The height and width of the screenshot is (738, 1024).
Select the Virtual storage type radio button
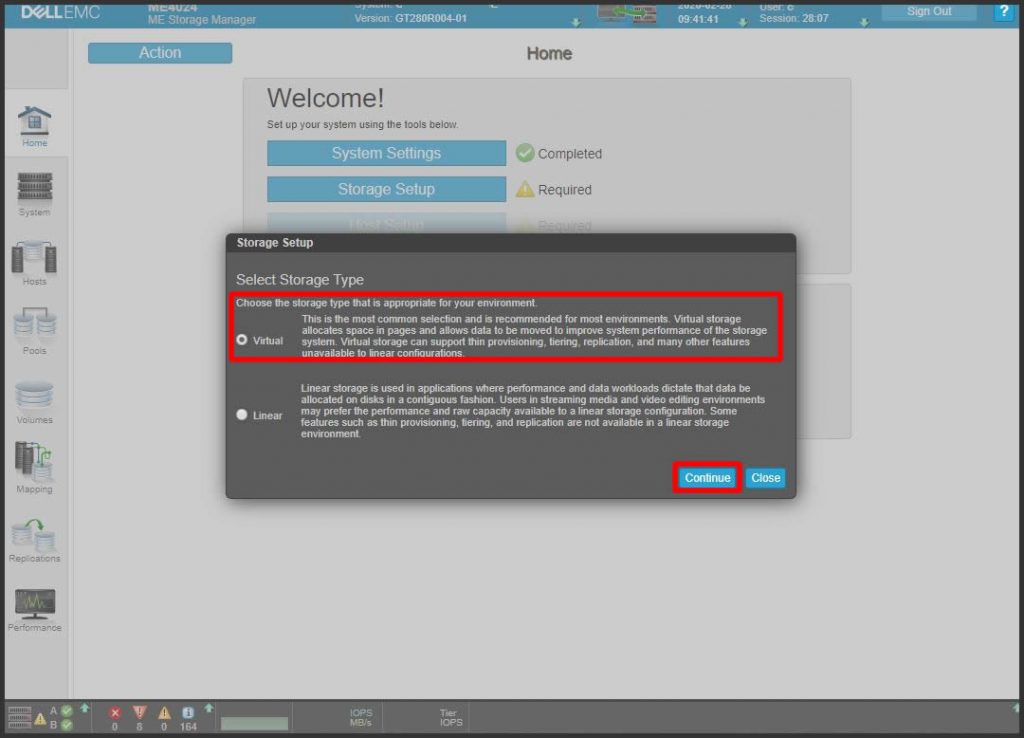(242, 340)
